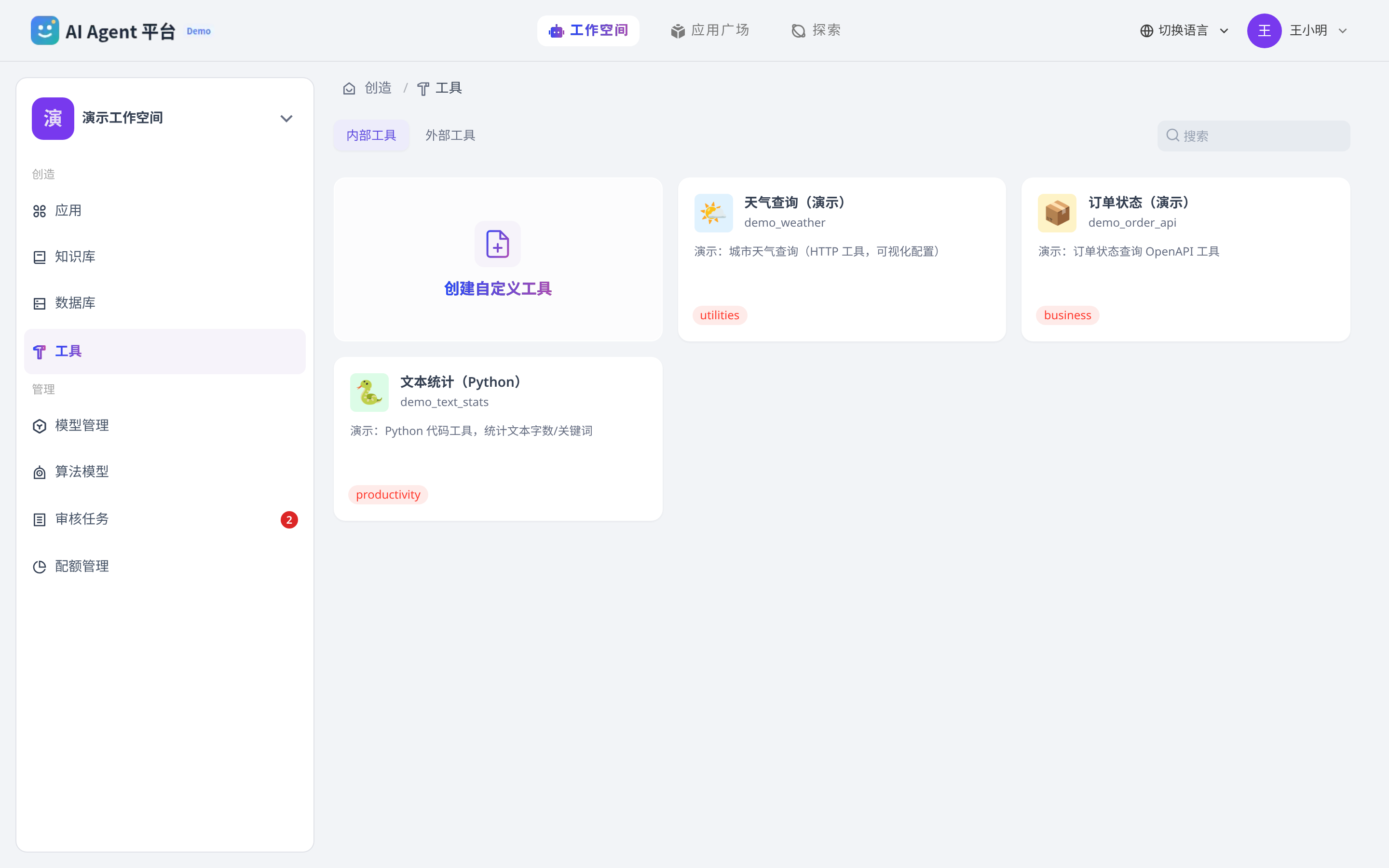Click the demo_order_api identifier text
The height and width of the screenshot is (868, 1389).
pyautogui.click(x=1132, y=223)
